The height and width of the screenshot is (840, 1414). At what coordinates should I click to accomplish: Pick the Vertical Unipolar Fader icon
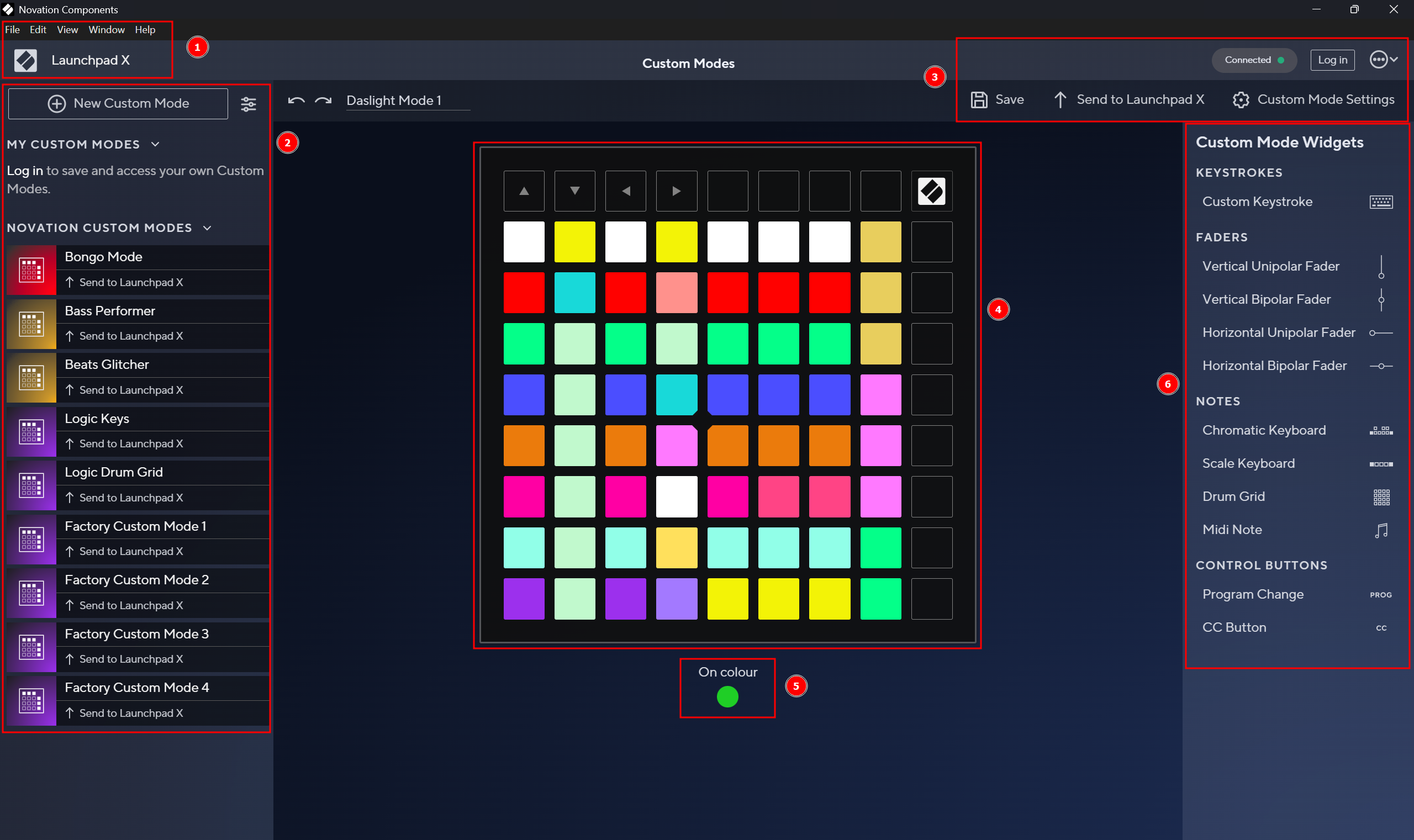(x=1381, y=267)
